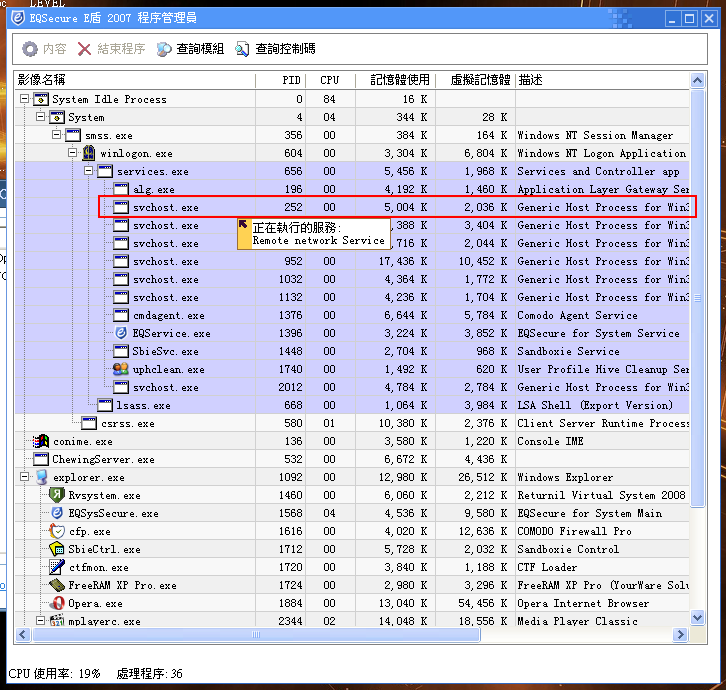Click the 結束程序 red X icon
The width and height of the screenshot is (726, 690).
[x=84, y=49]
